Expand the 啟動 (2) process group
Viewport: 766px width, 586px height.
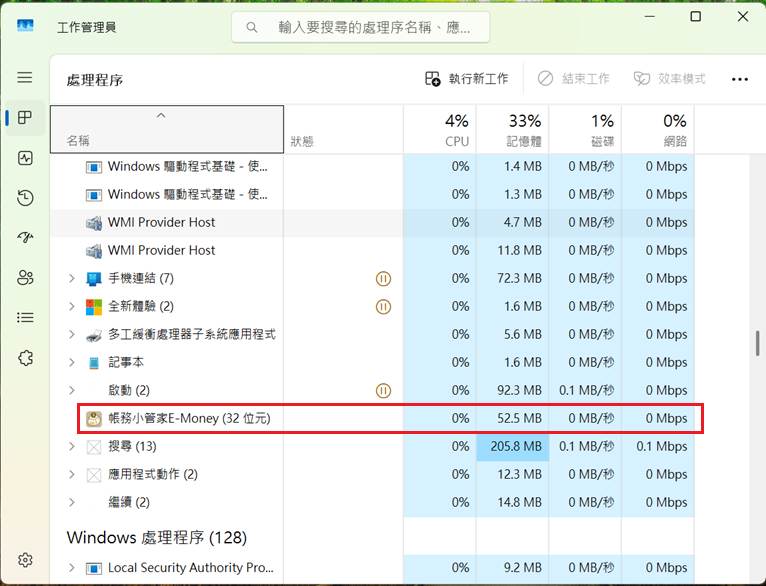[x=72, y=390]
